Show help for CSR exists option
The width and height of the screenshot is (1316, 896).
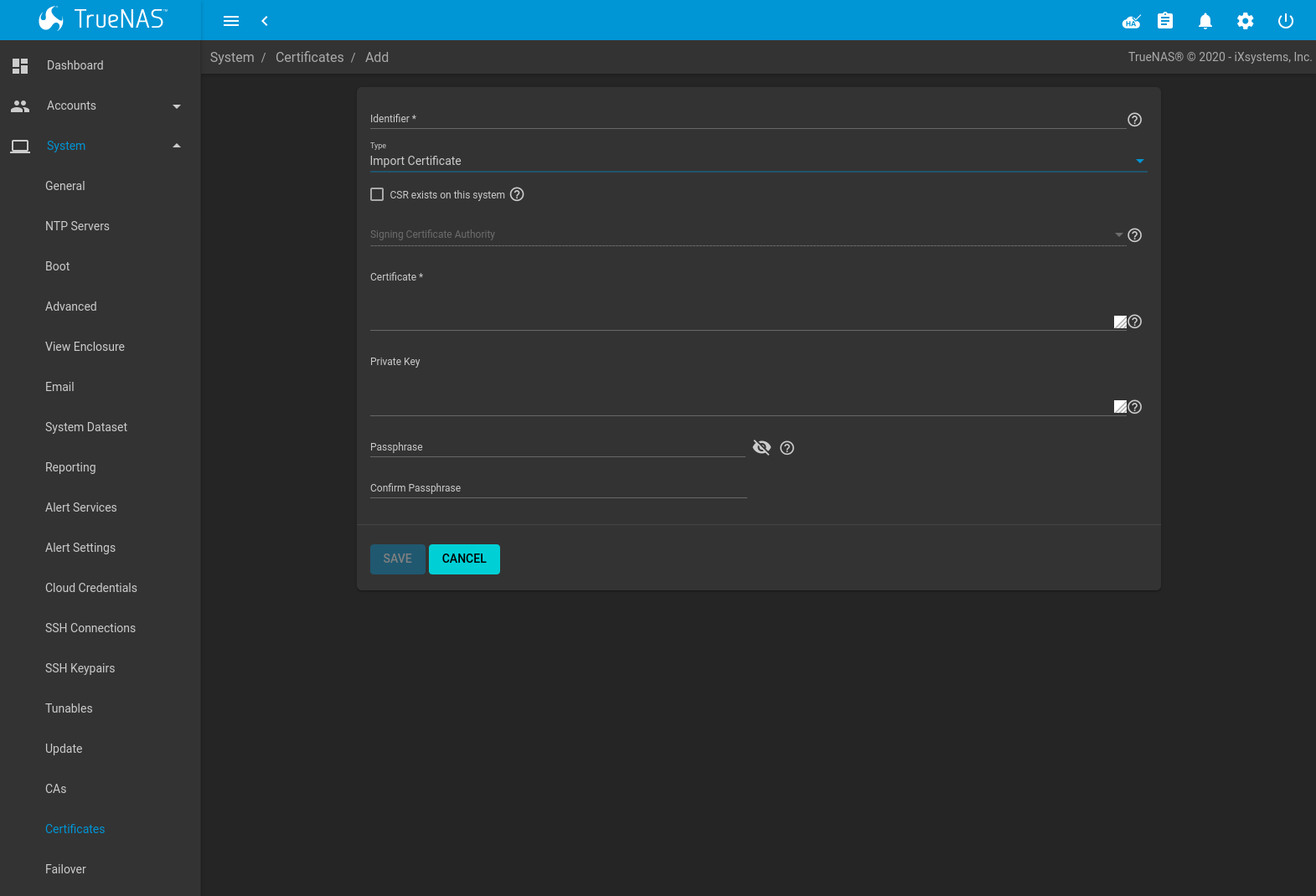point(517,194)
